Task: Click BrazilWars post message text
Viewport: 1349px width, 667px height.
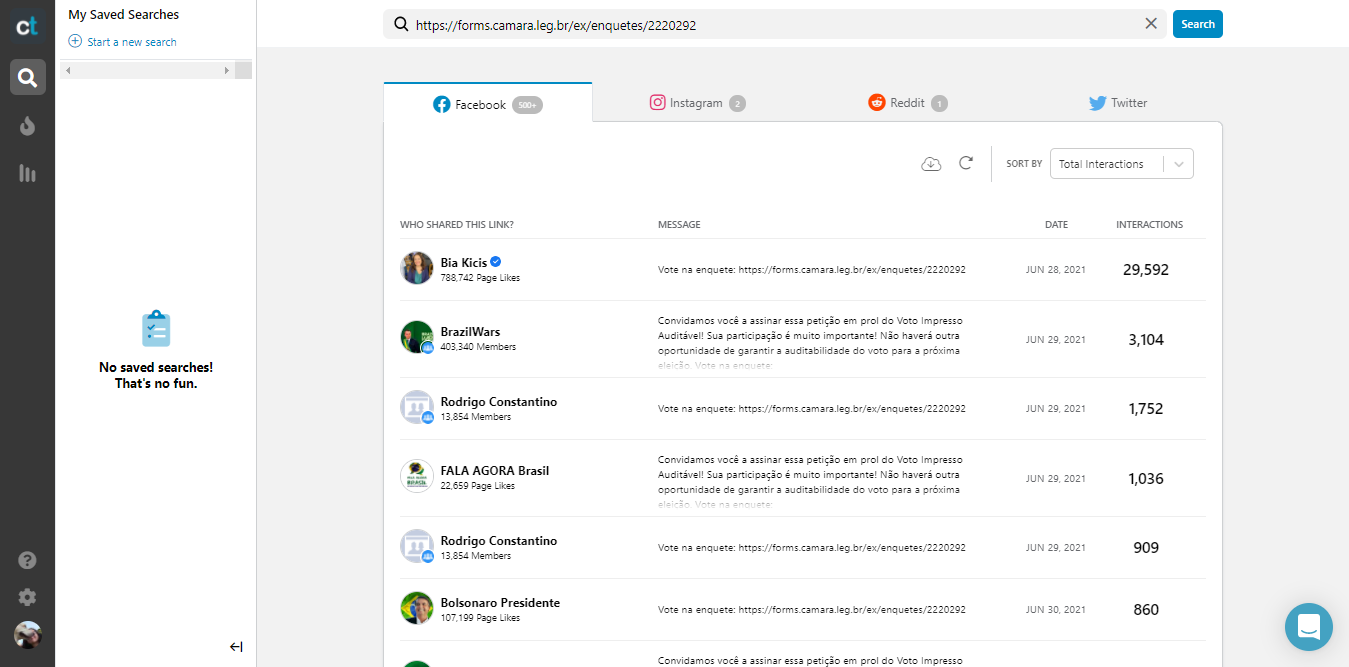Action: click(810, 343)
